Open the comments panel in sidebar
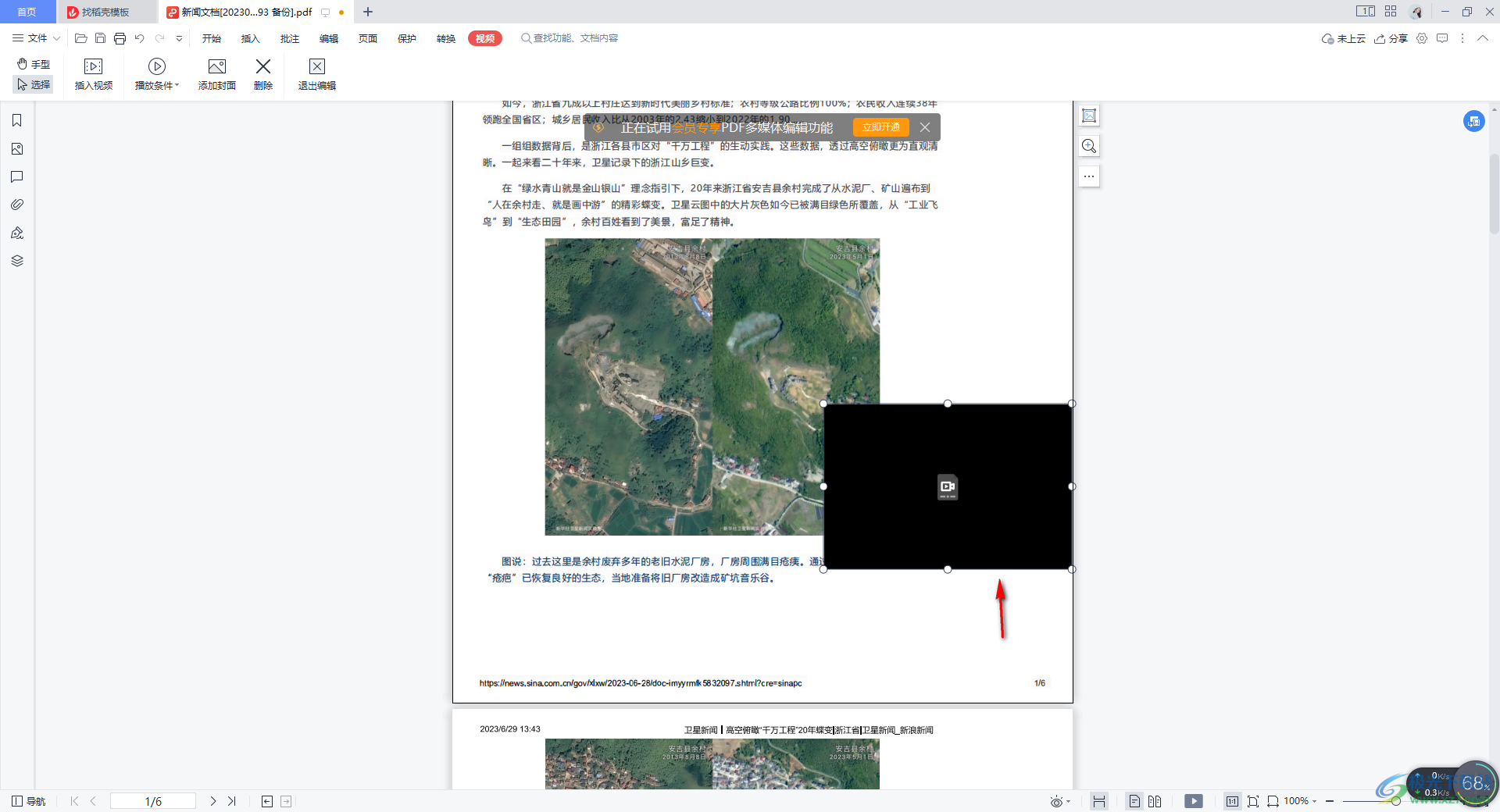Screen dimensions: 1500x812 click(17, 176)
